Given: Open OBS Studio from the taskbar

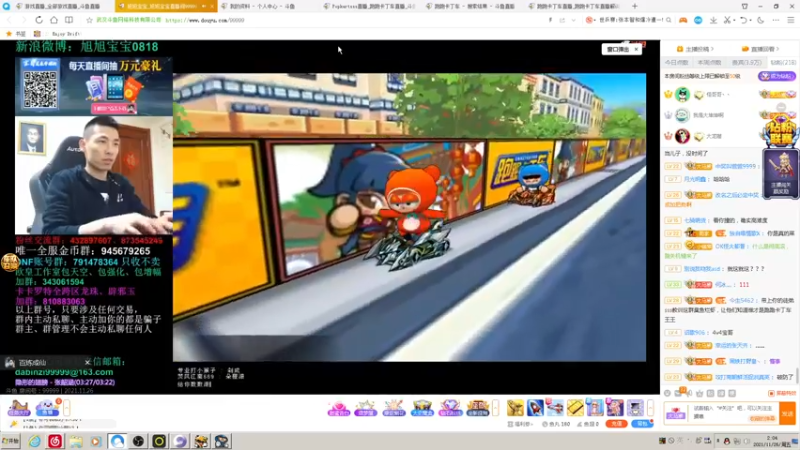Looking at the screenshot, I should (138, 441).
